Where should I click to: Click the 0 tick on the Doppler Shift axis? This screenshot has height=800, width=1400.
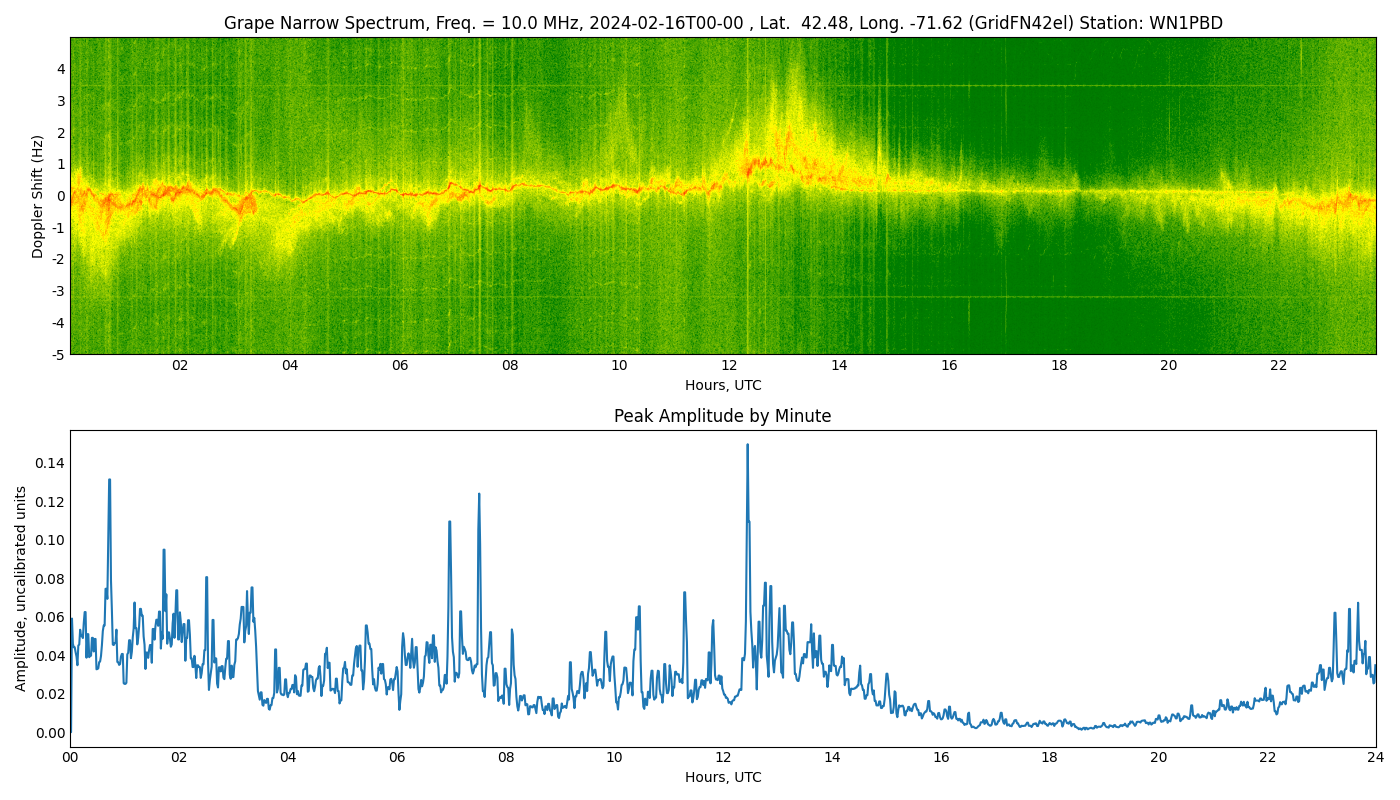[x=61, y=196]
